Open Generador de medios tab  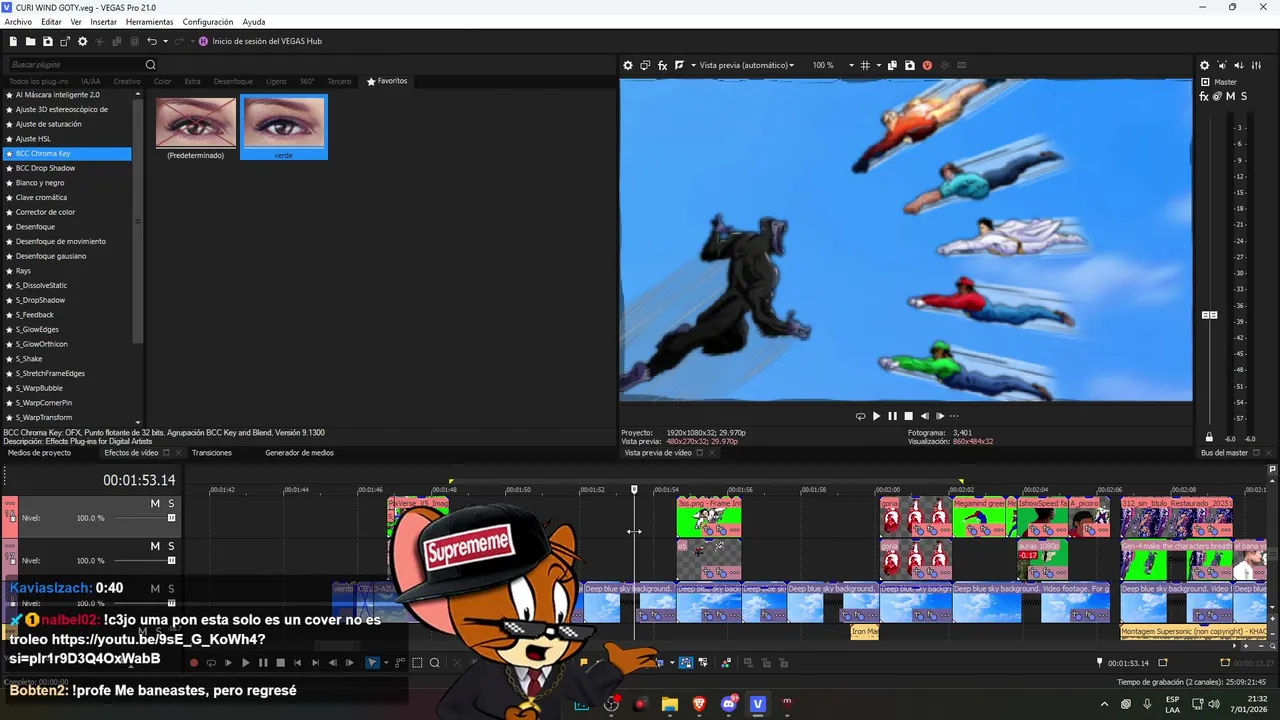point(299,453)
